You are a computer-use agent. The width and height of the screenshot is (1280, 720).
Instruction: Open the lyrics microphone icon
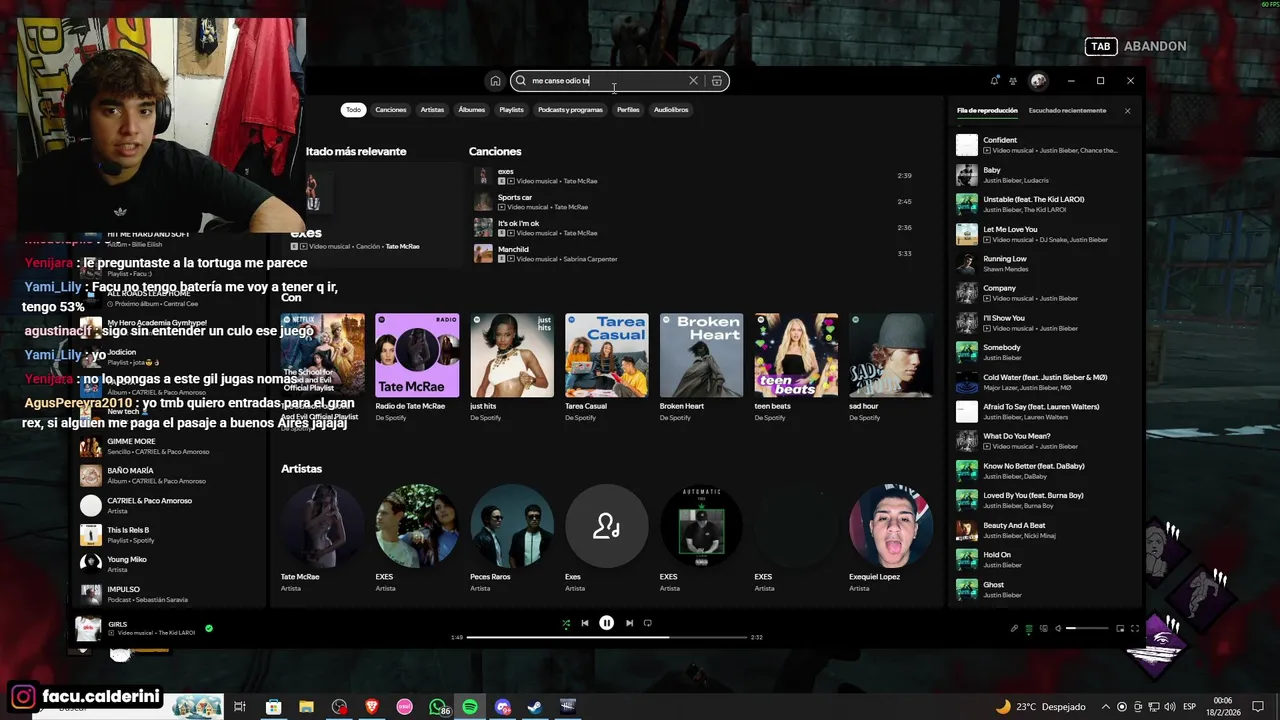[1014, 629]
